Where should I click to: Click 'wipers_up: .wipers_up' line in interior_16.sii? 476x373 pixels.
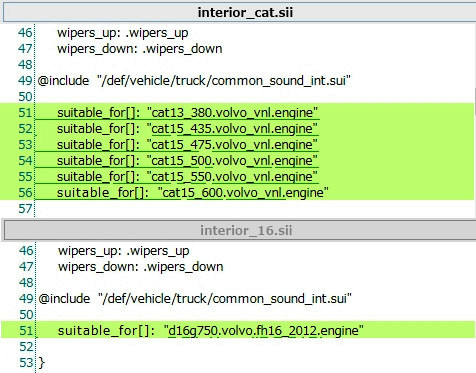pyautogui.click(x=124, y=251)
